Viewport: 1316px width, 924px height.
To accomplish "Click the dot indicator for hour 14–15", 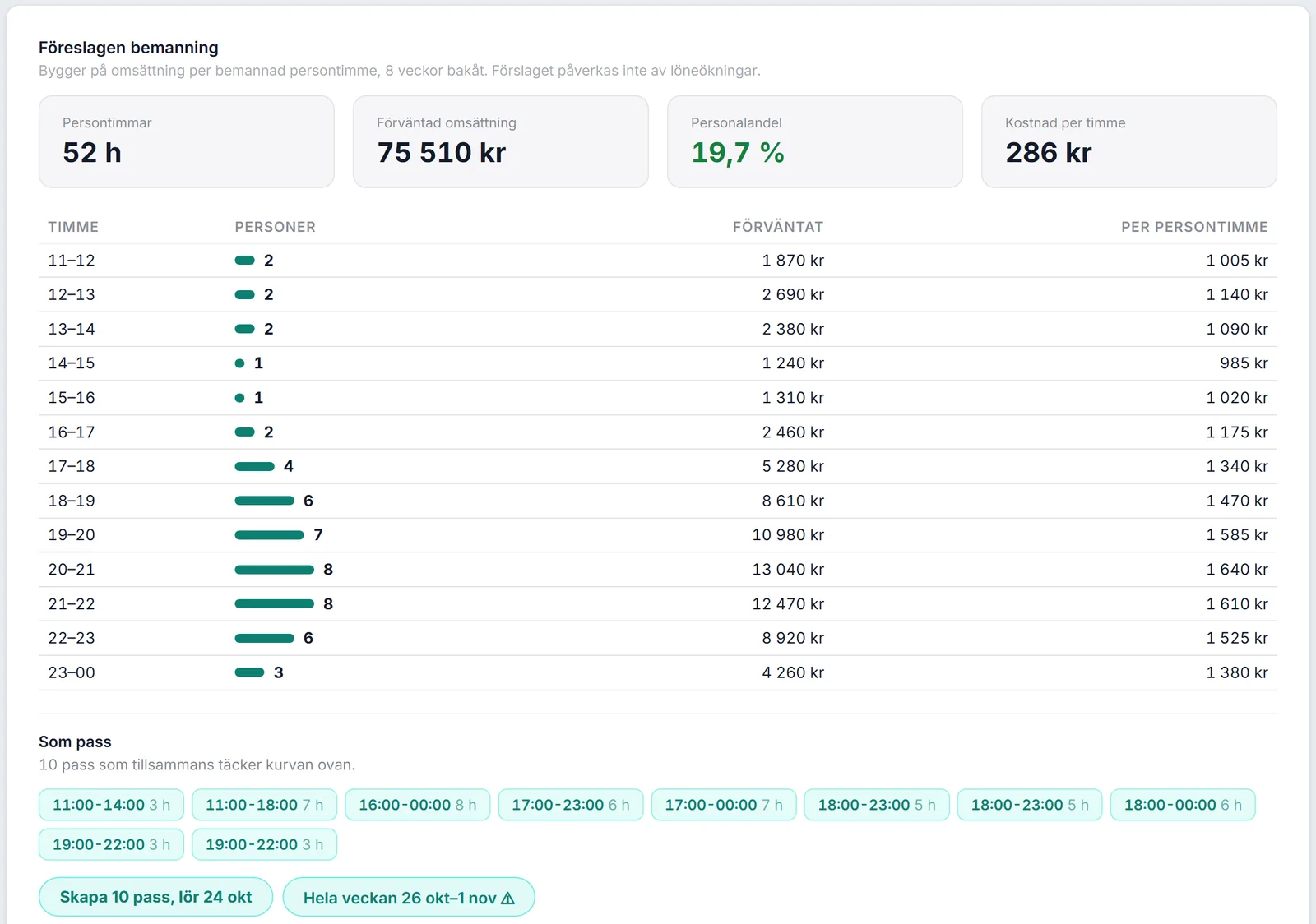I will coord(239,363).
